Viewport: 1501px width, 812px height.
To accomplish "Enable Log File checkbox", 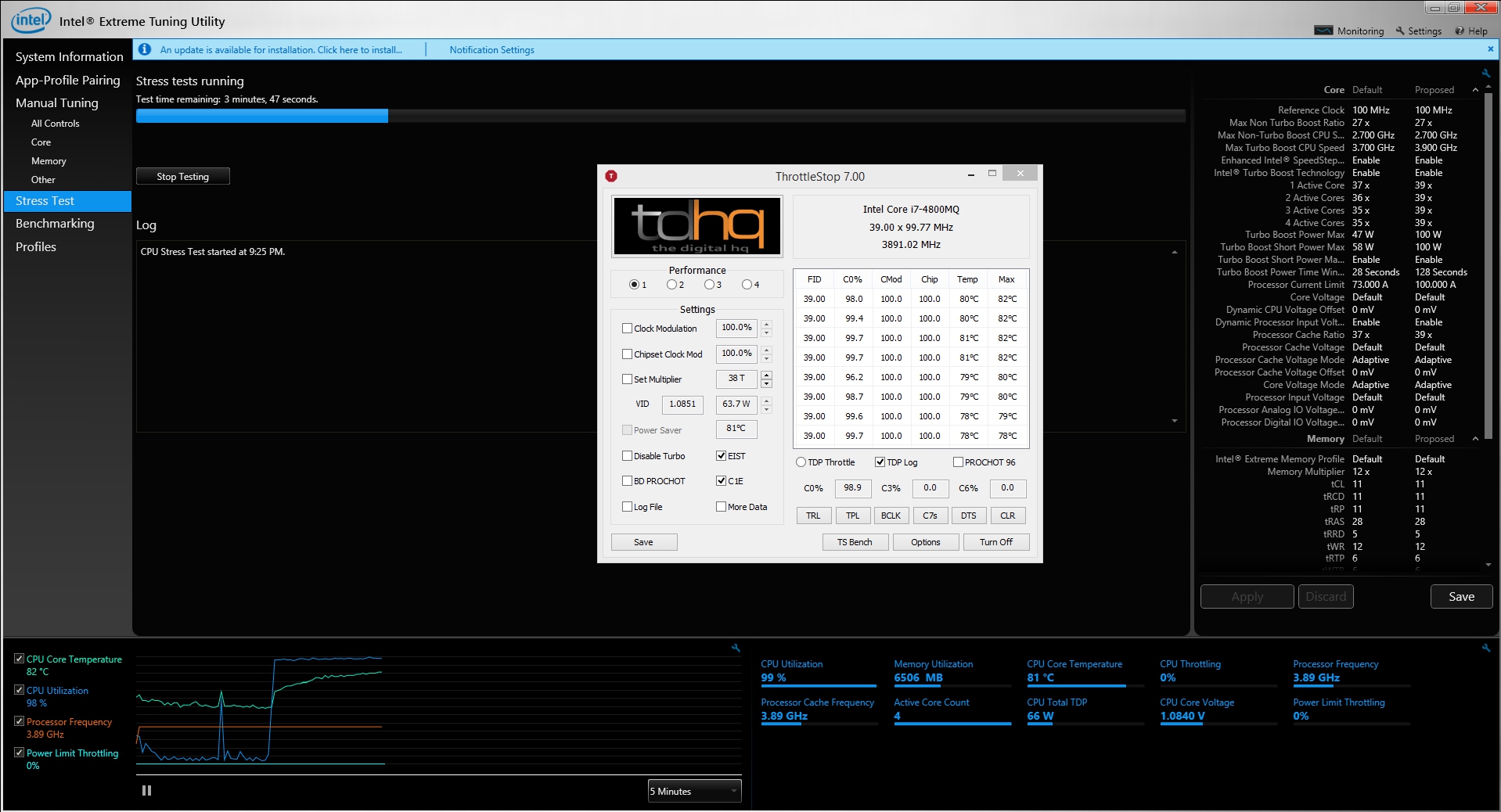I will point(627,507).
